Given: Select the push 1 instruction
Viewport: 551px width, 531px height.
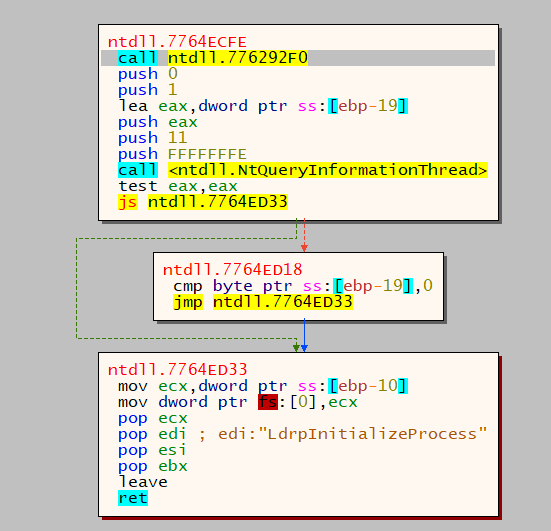Looking at the screenshot, I should coord(148,90).
